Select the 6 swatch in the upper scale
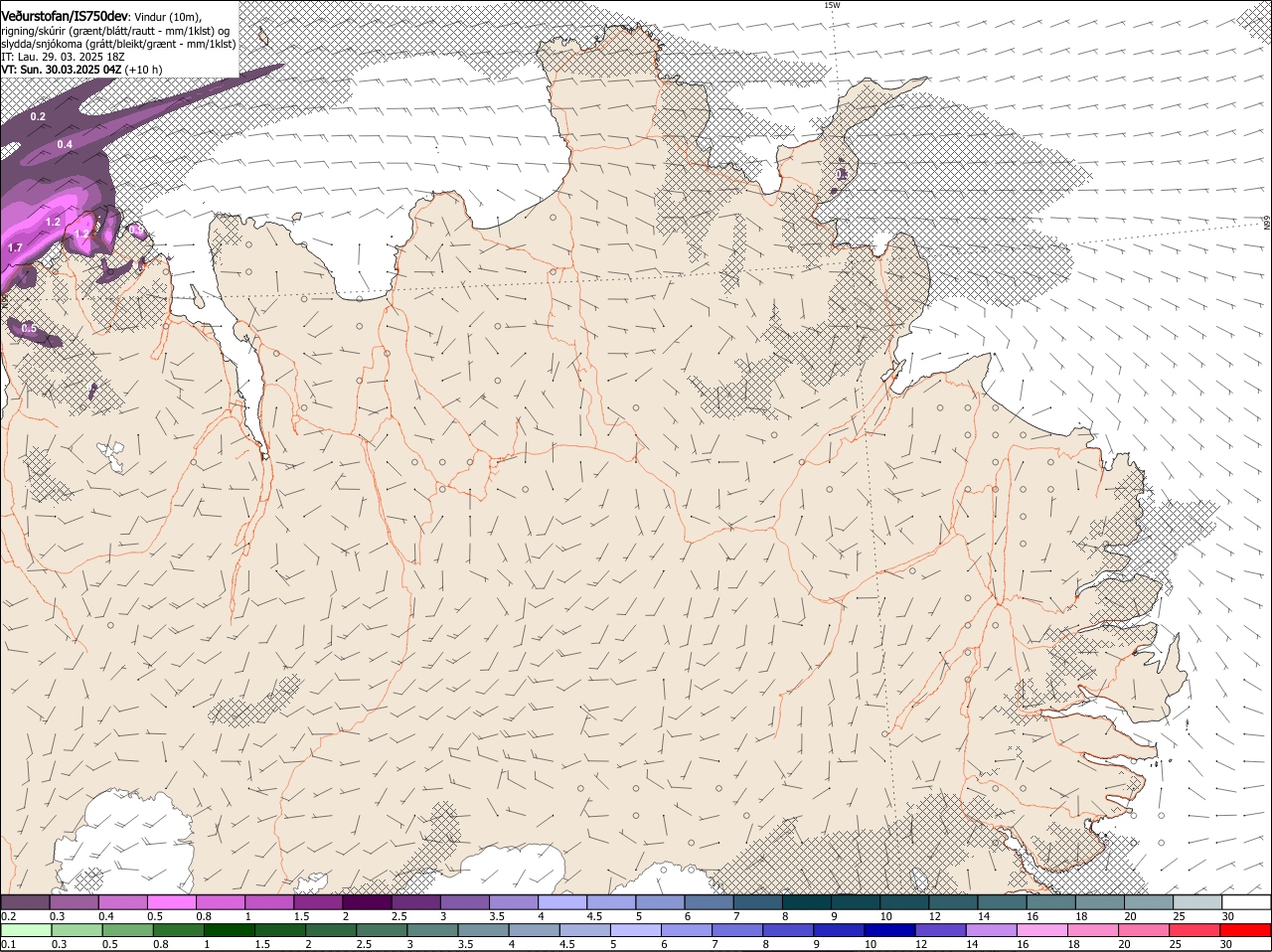Screen dimensions: 1272x952 click(709, 902)
